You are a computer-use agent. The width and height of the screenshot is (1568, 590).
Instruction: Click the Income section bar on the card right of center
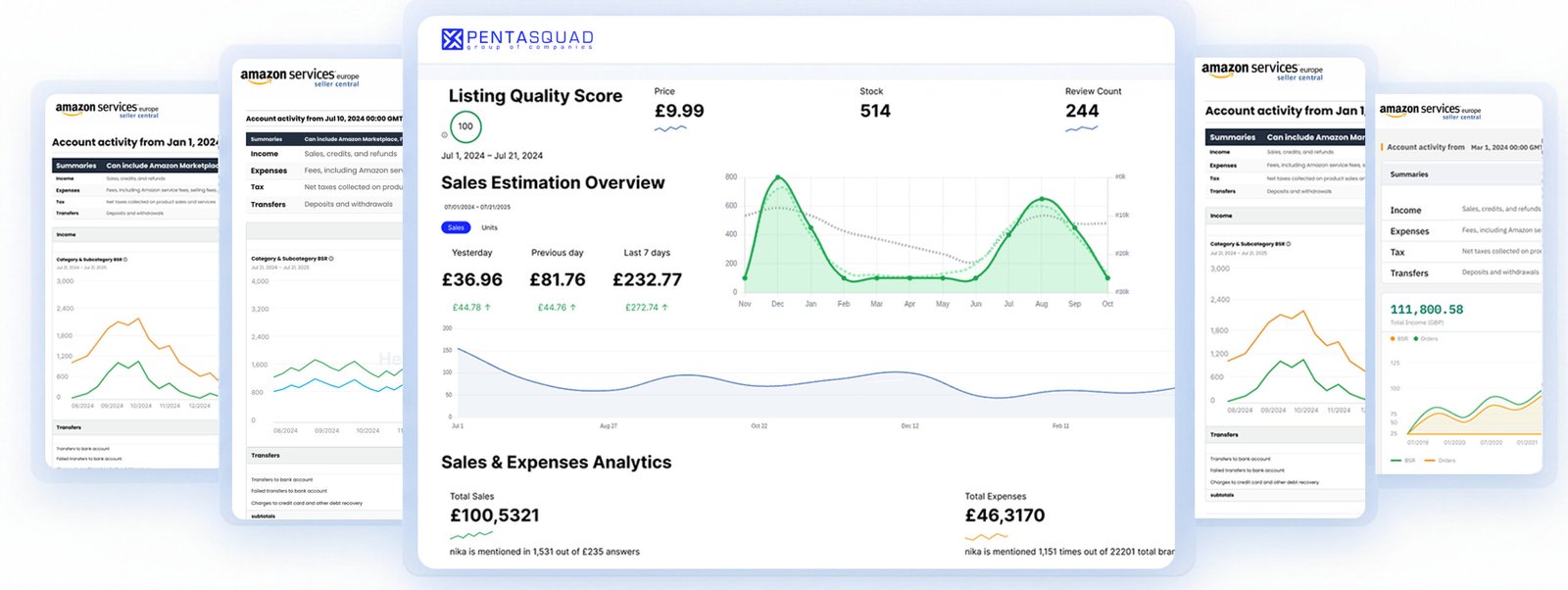pos(1285,216)
